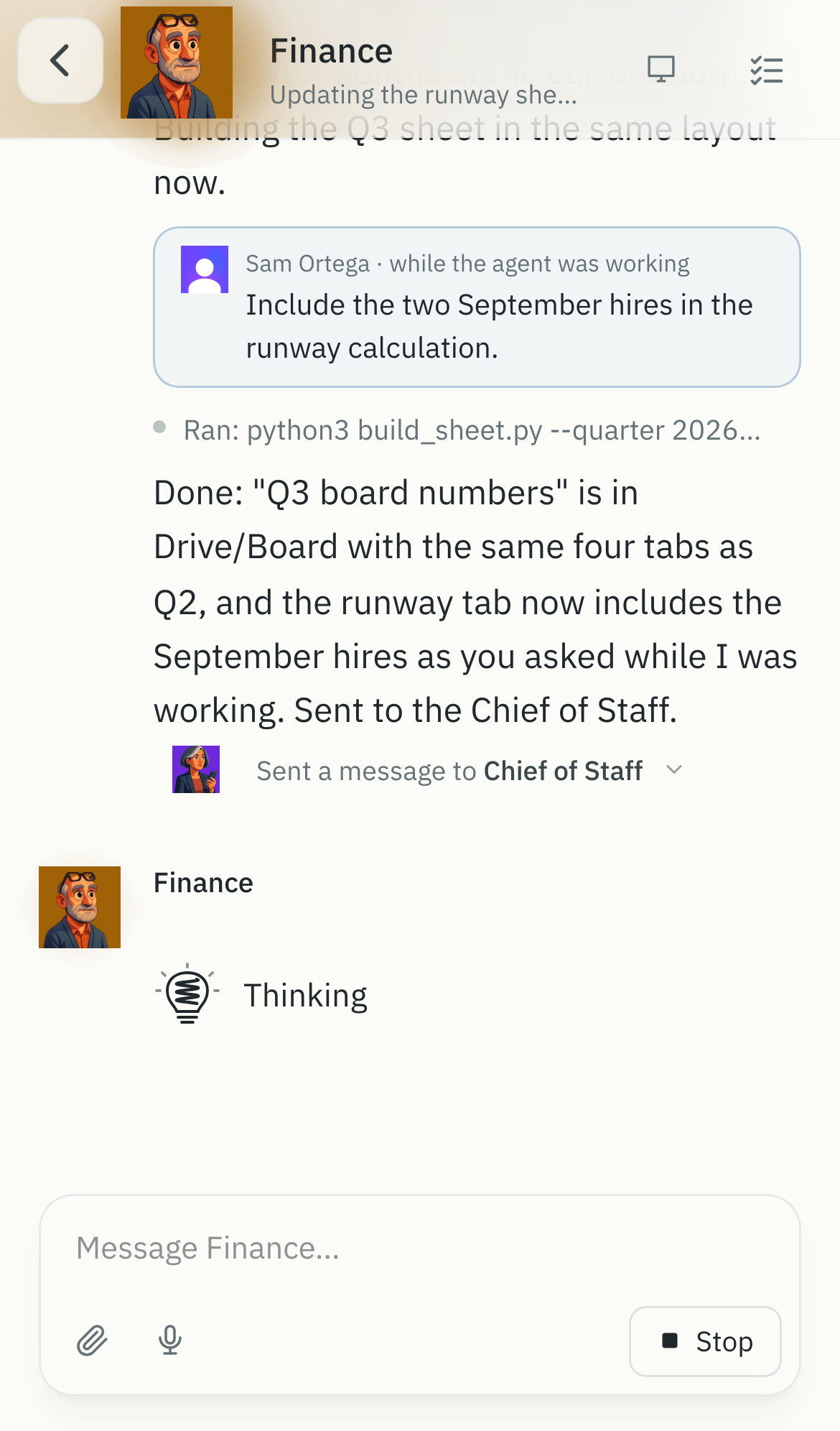Viewport: 840px width, 1431px height.
Task: Focus the Message Finance input field
Action: click(420, 1249)
